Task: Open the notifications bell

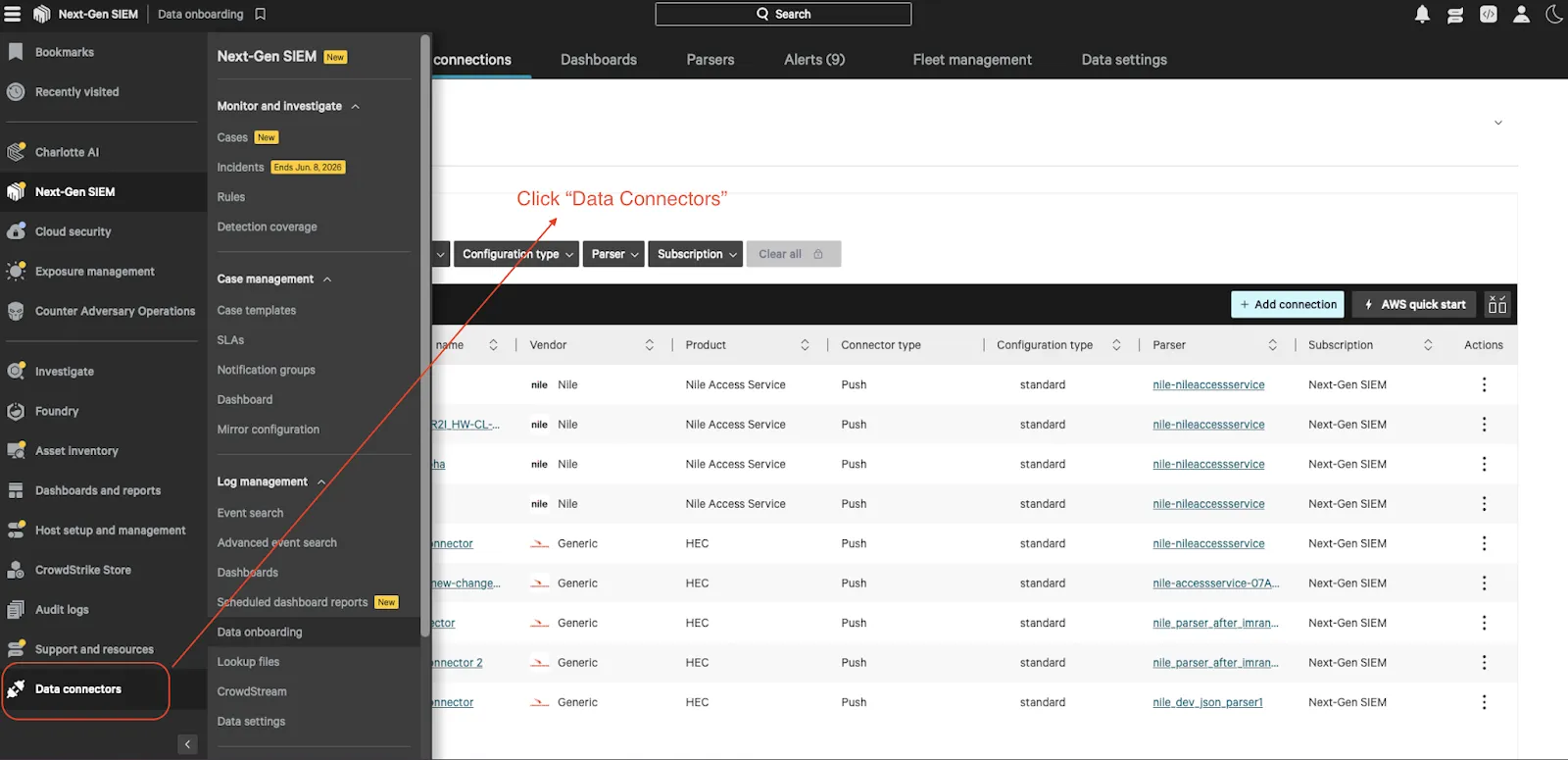Action: point(1422,14)
